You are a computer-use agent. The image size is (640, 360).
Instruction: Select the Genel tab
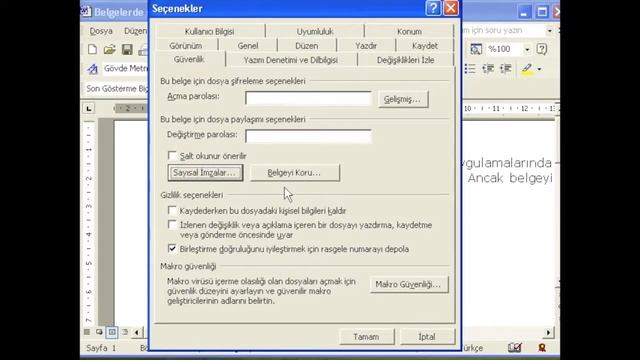point(248,46)
